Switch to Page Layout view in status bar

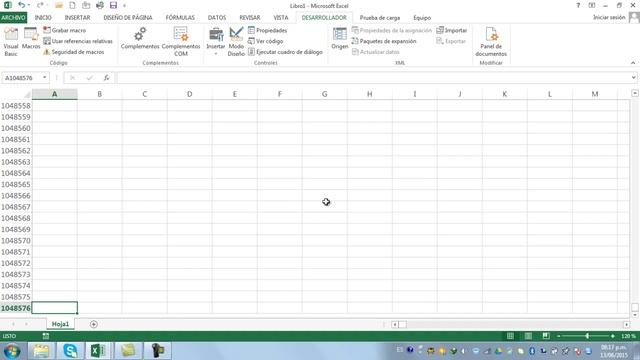[x=528, y=336]
